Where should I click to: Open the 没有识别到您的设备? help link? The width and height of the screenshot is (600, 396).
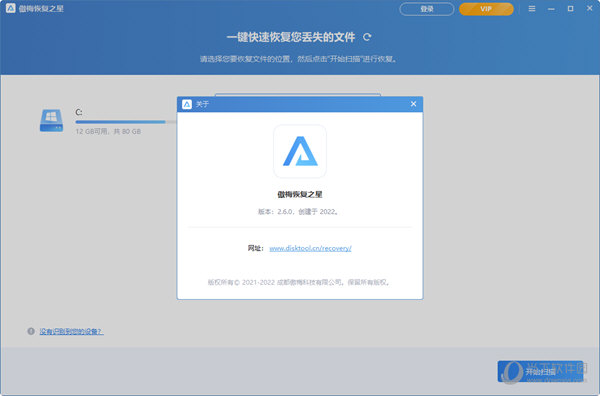72,331
